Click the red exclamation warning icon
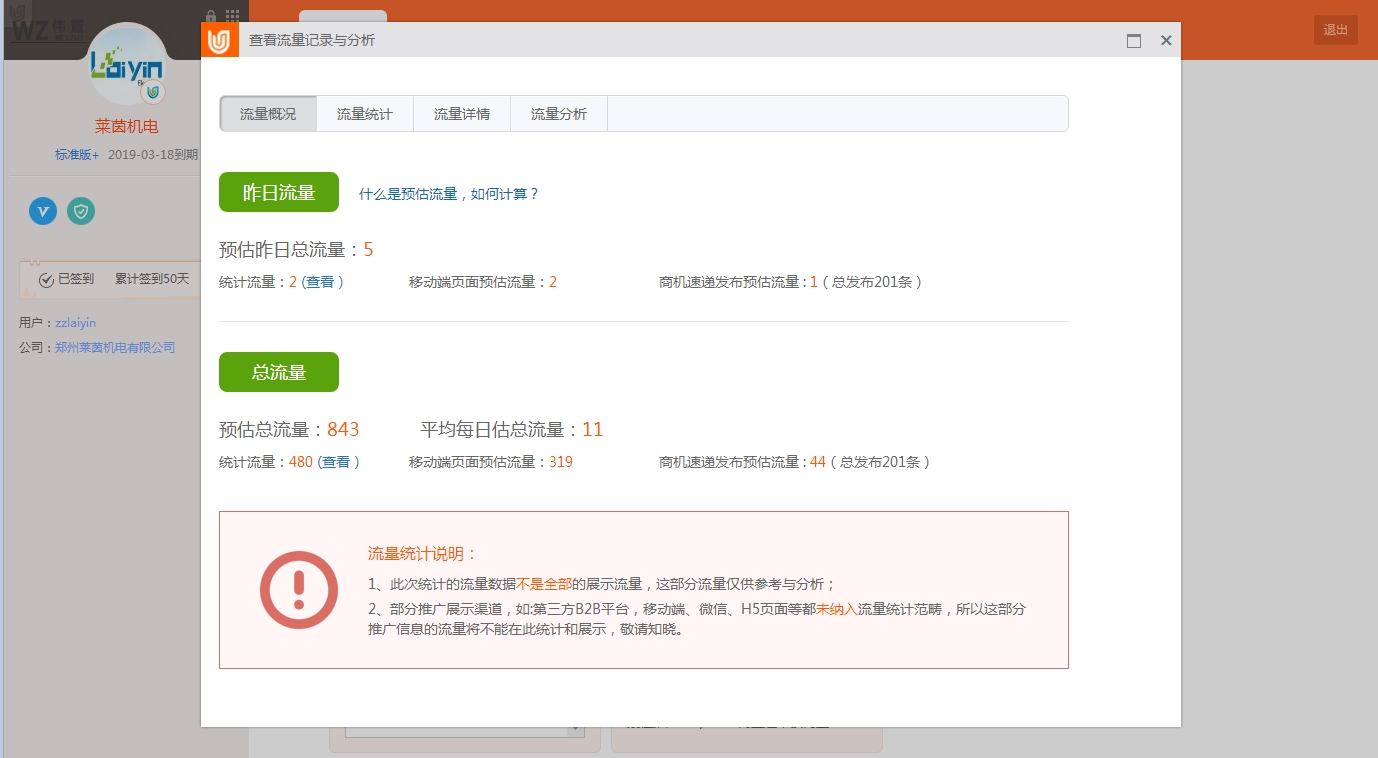 pyautogui.click(x=298, y=590)
